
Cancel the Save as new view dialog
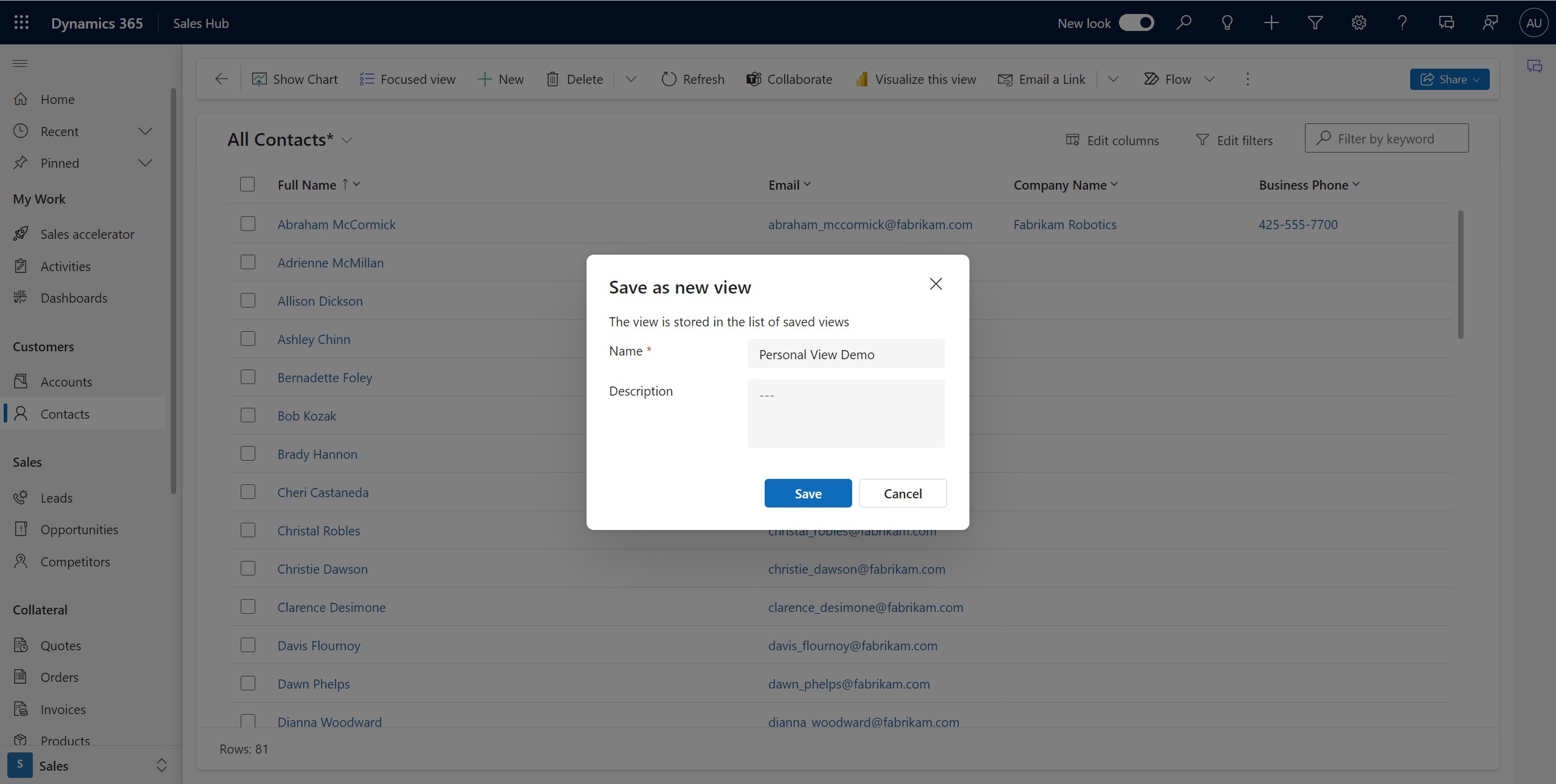point(903,493)
